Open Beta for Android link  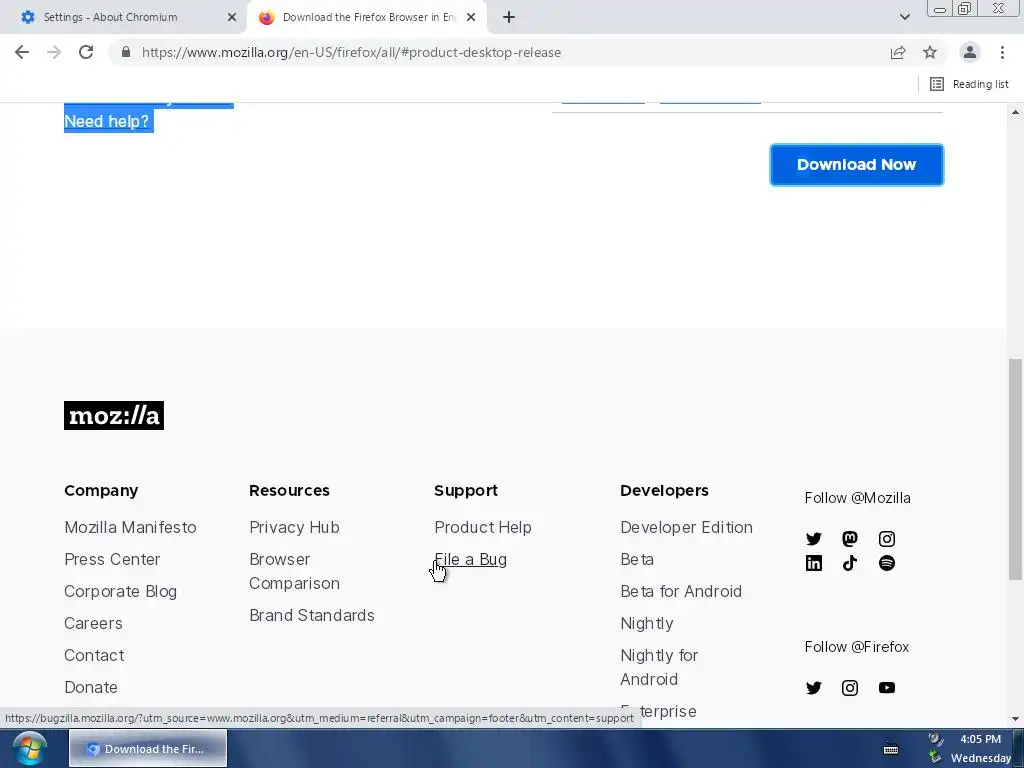(680, 591)
